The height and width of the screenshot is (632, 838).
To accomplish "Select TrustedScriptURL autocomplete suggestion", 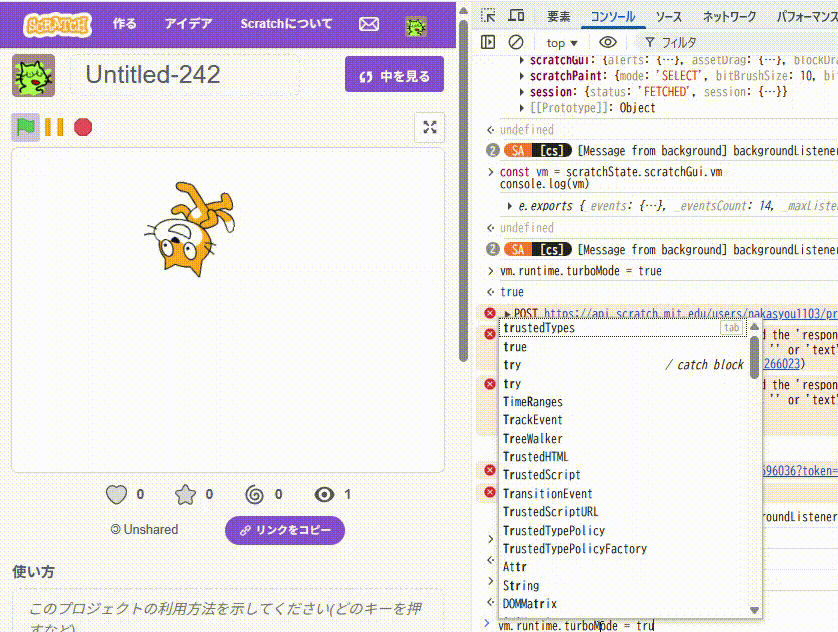I will coord(623,512).
